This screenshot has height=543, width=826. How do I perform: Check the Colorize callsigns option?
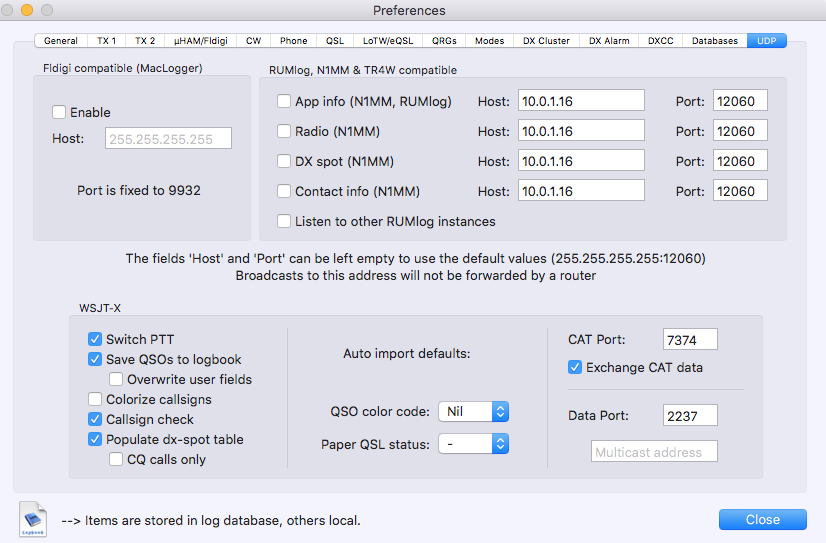tap(96, 399)
